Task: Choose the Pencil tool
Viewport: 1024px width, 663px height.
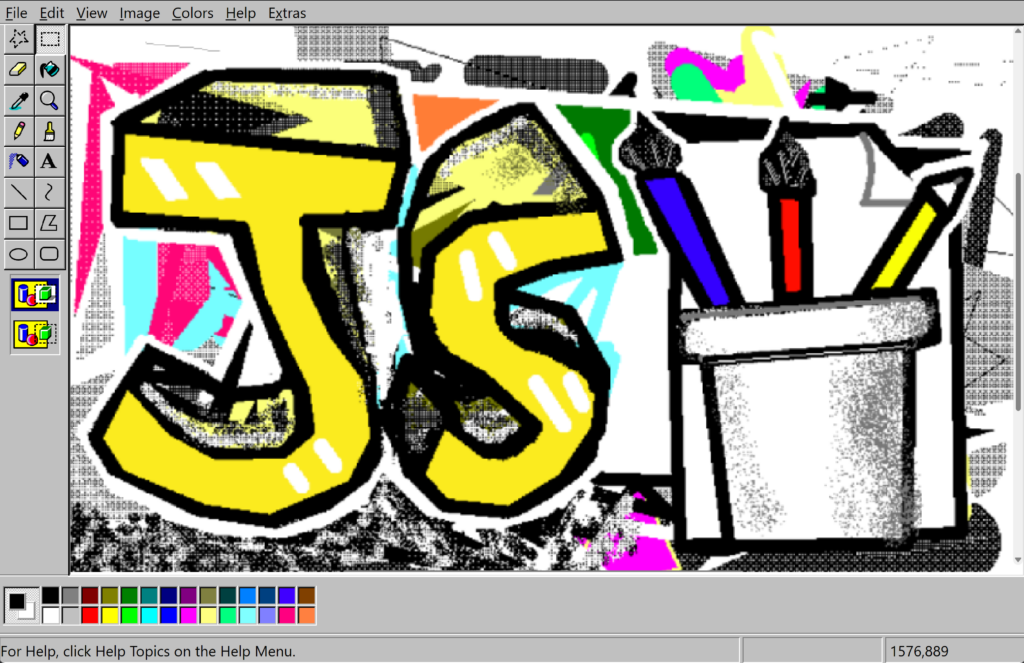Action: (19, 131)
